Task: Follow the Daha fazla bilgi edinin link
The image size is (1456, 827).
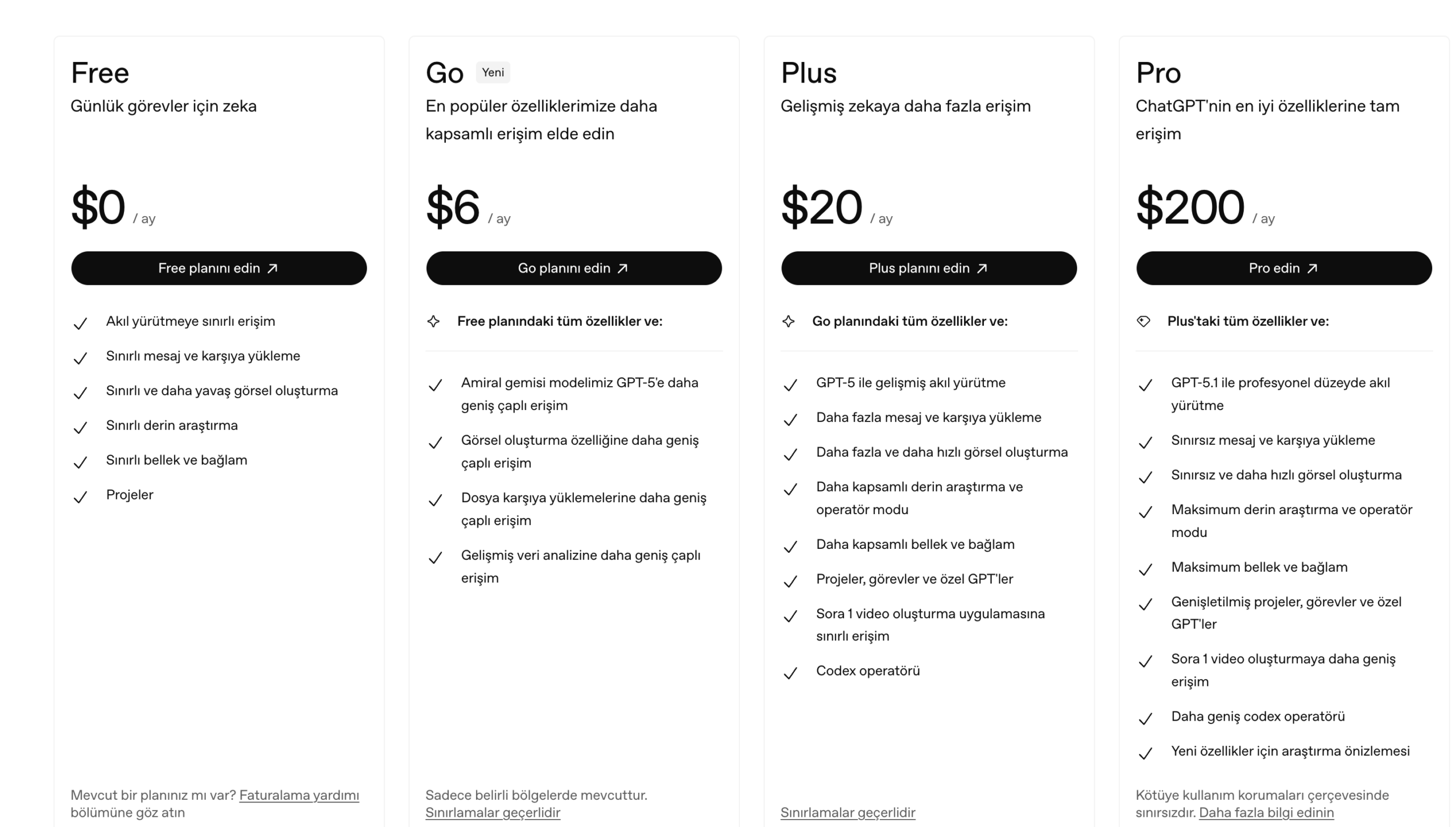Action: click(1266, 813)
